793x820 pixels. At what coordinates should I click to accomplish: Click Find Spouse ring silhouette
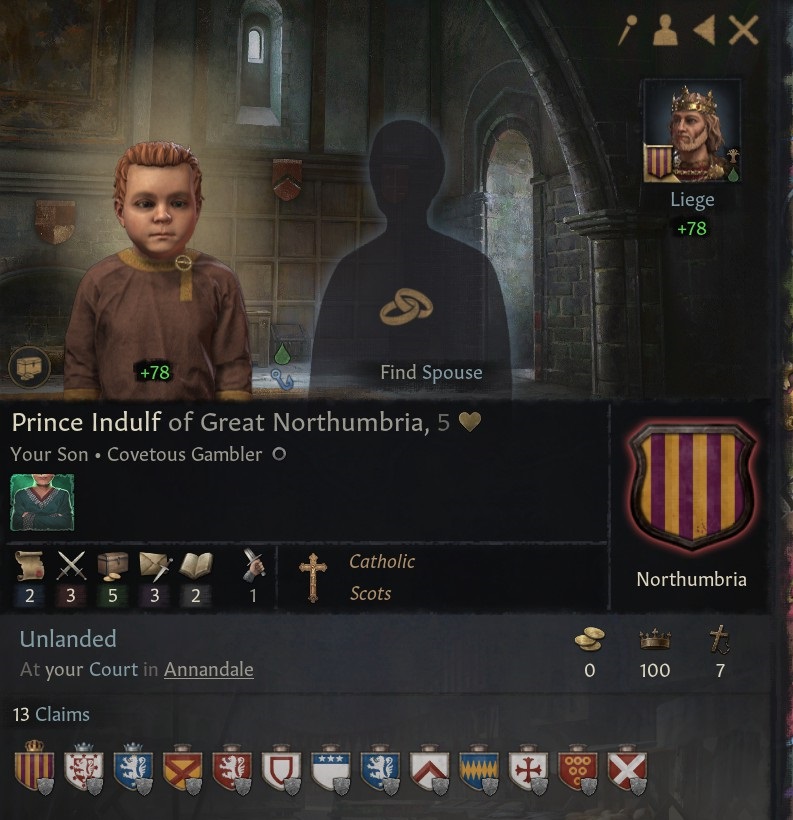tap(406, 308)
